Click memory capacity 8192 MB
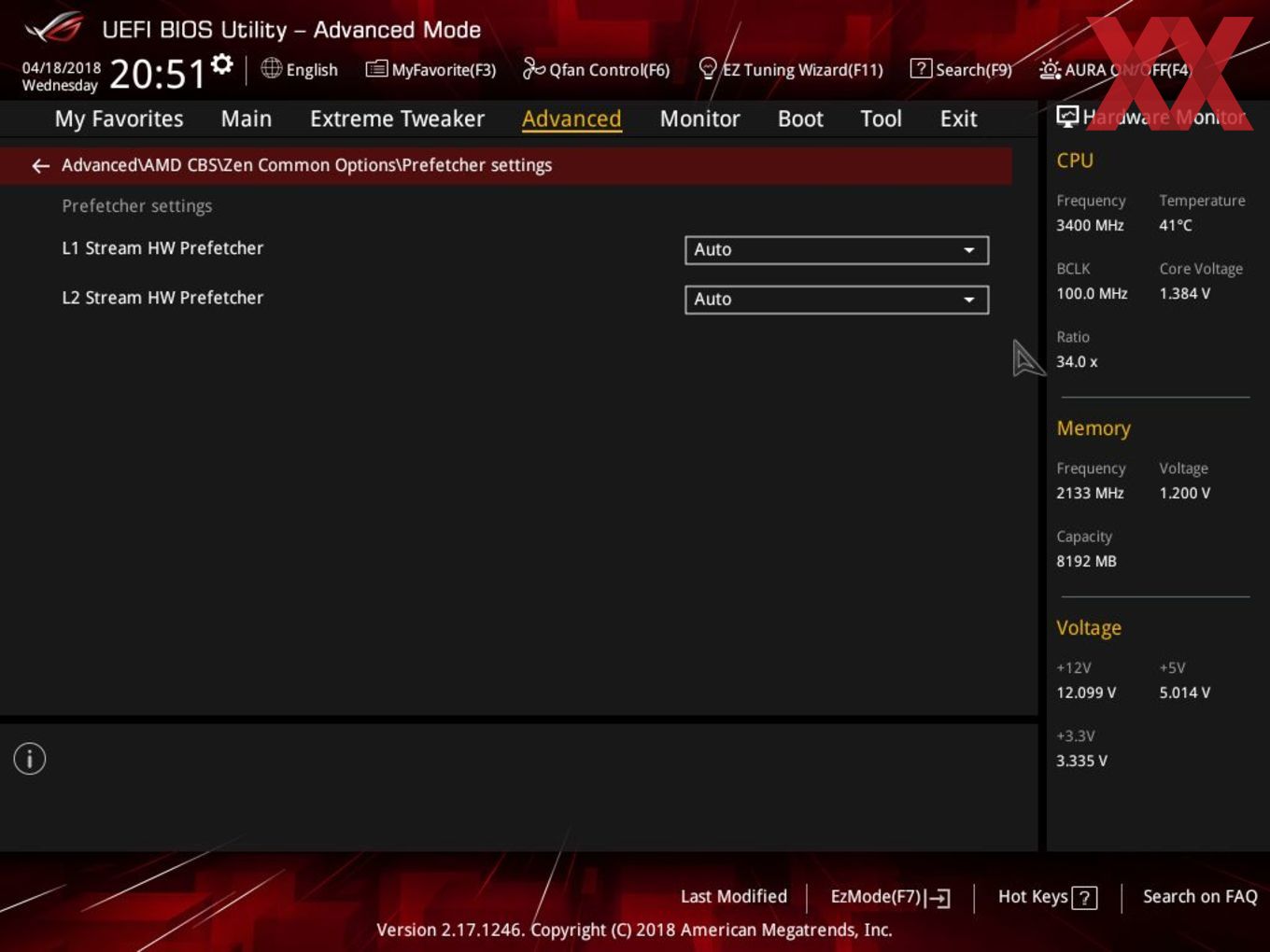The width and height of the screenshot is (1270, 952). coord(1086,561)
